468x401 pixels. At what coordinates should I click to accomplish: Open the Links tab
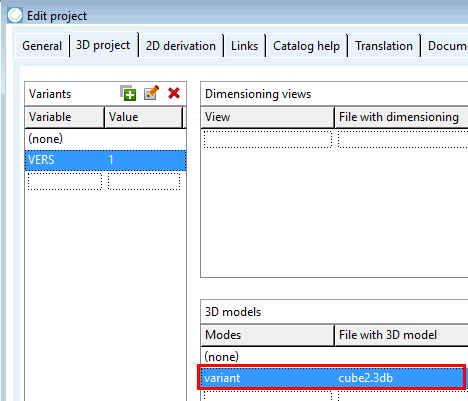(244, 46)
